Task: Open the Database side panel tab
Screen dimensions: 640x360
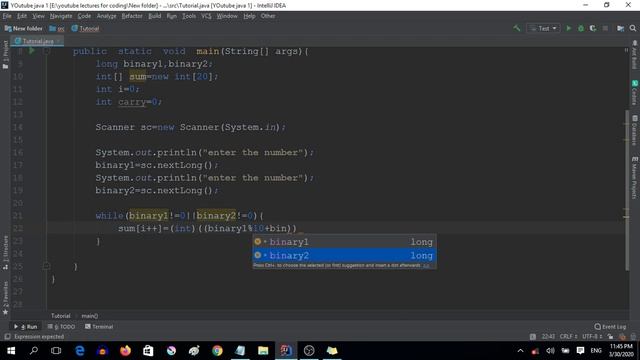Action: 635,130
